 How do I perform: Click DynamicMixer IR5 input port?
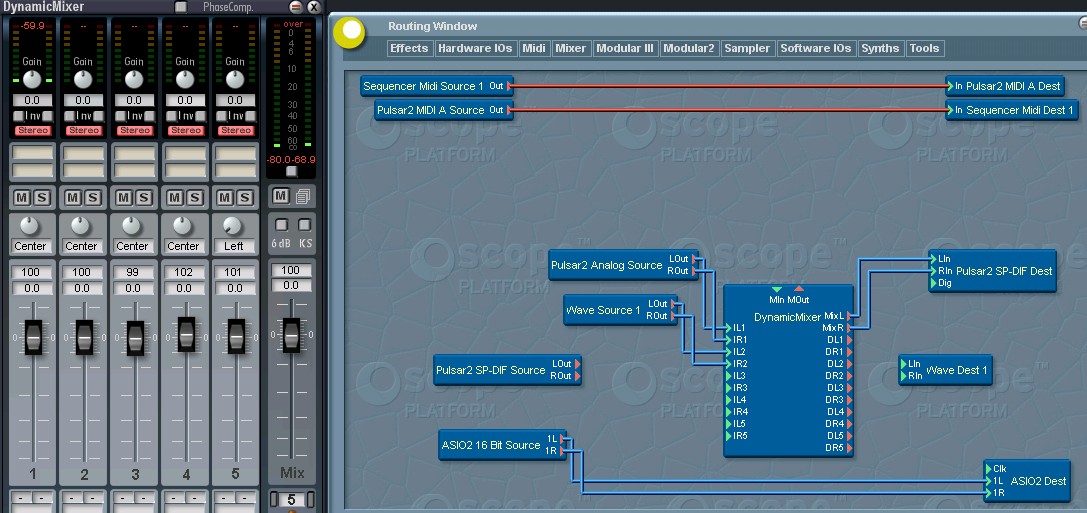(729, 436)
